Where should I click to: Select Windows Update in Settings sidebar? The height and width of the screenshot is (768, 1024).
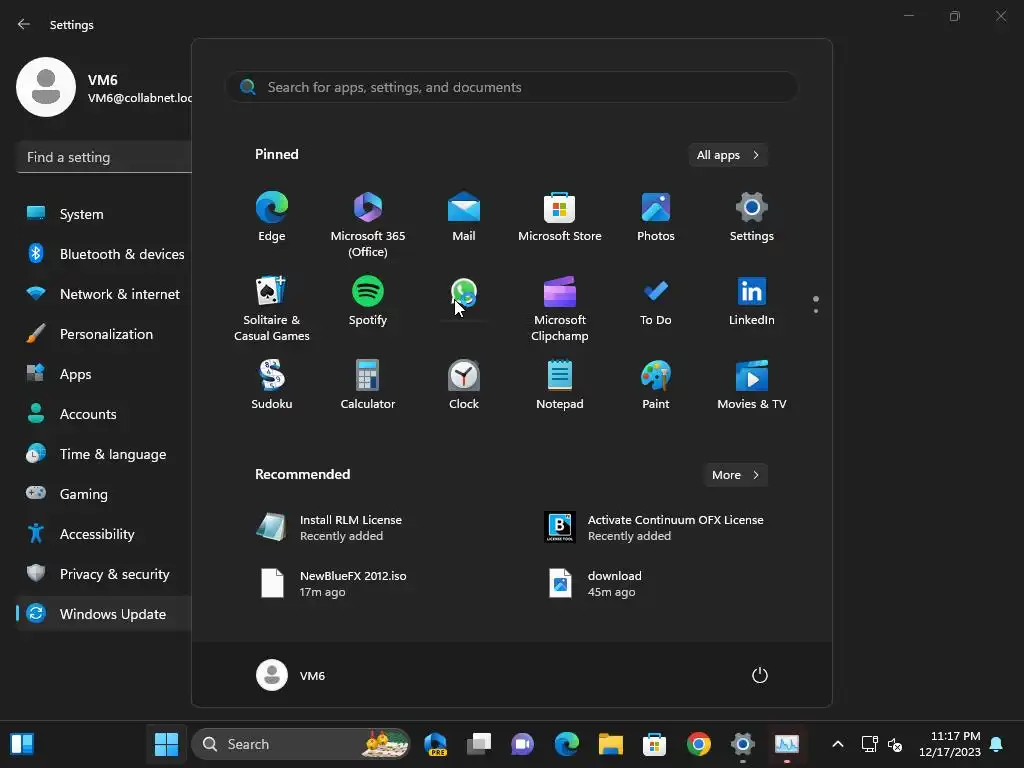104,614
